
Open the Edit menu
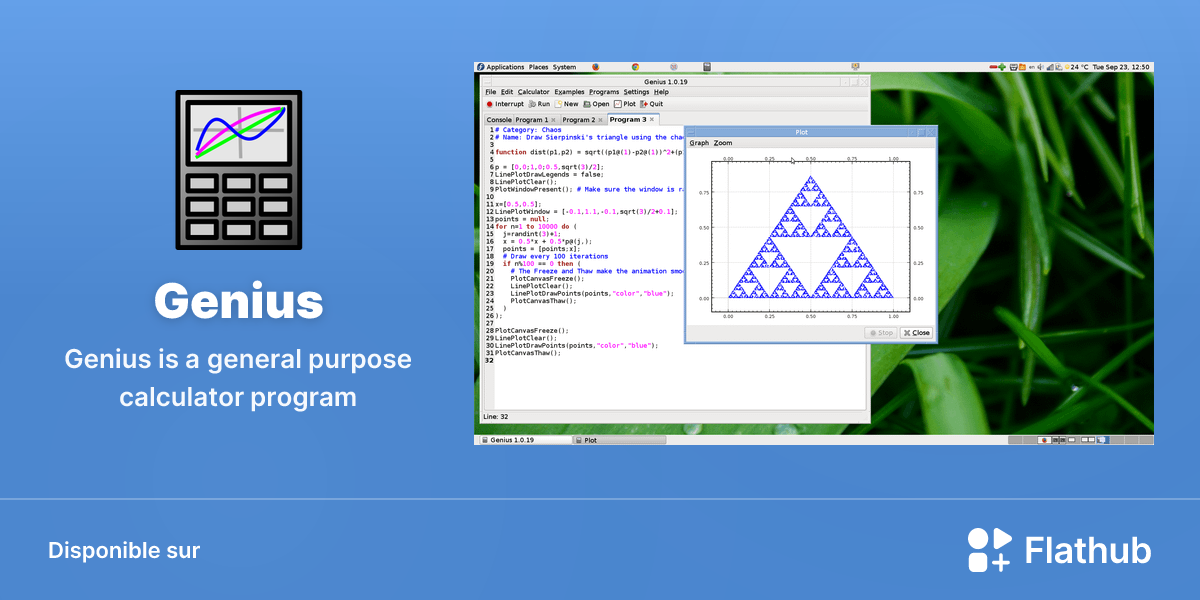point(507,92)
